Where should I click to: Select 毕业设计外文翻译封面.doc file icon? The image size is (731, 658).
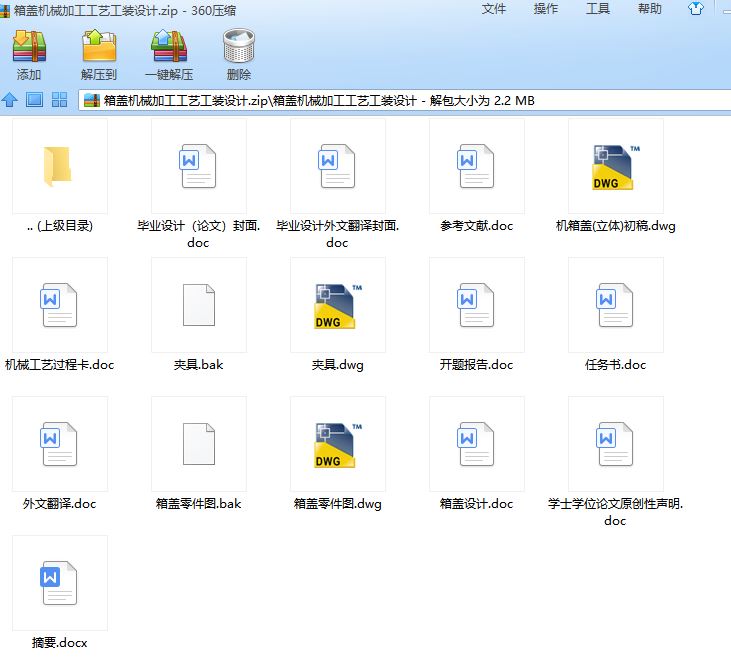[337, 166]
